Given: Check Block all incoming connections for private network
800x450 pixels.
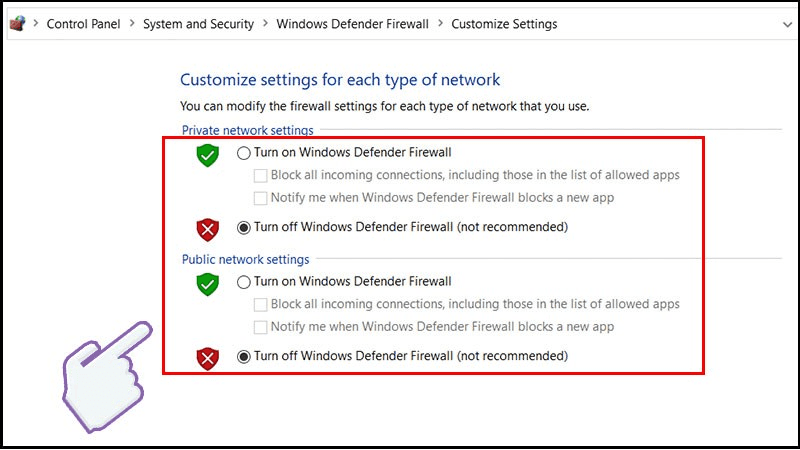Looking at the screenshot, I should pos(261,175).
